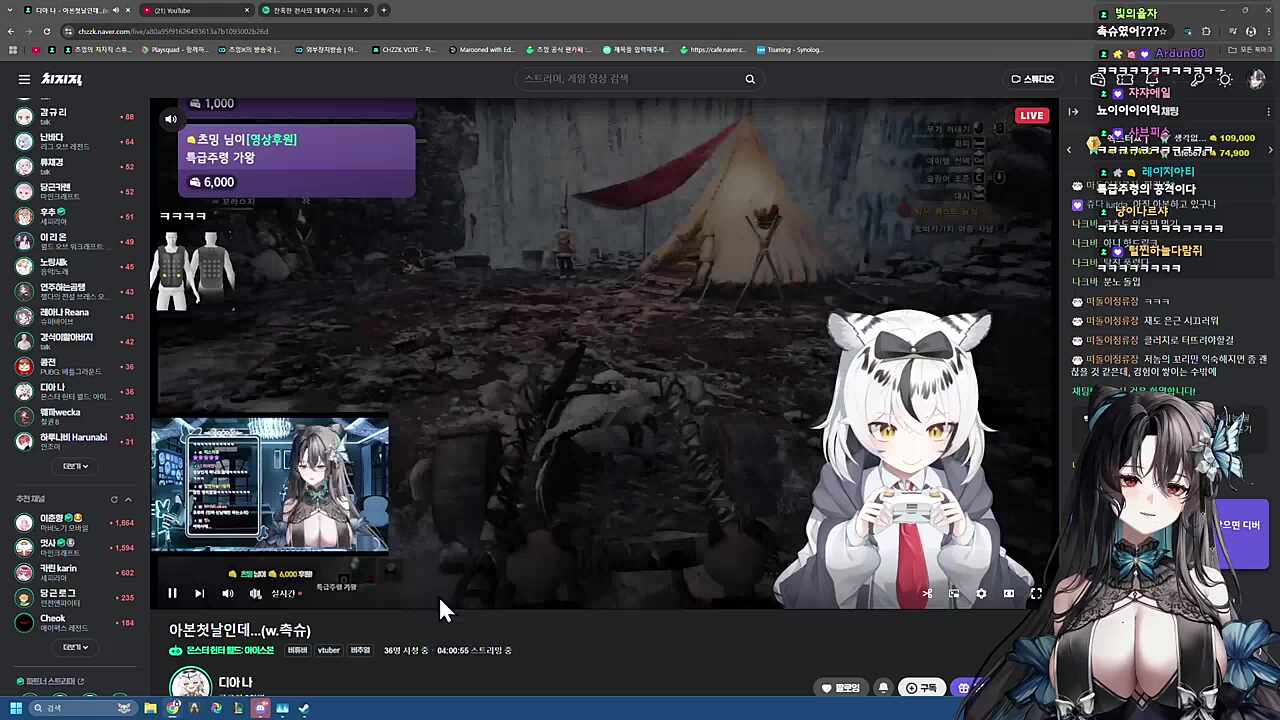Open Steam from the taskbar

click(304, 708)
